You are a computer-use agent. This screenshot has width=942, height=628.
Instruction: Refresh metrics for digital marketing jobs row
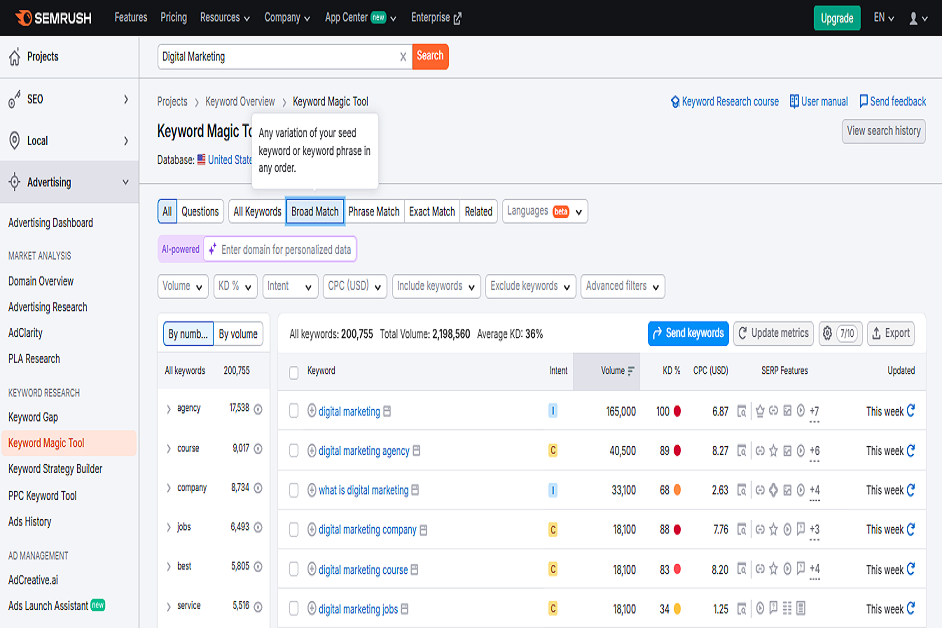911,609
